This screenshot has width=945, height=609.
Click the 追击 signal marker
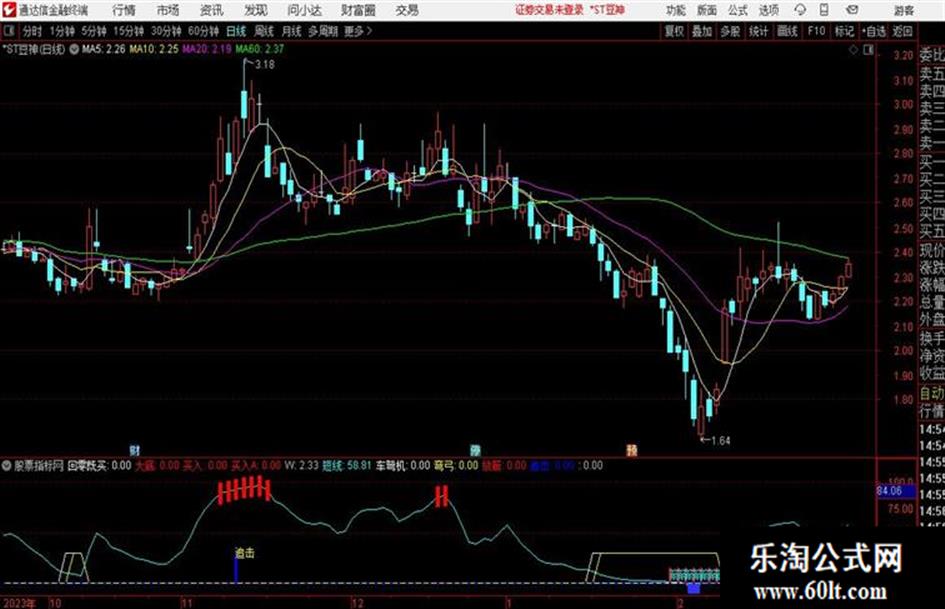(244, 553)
